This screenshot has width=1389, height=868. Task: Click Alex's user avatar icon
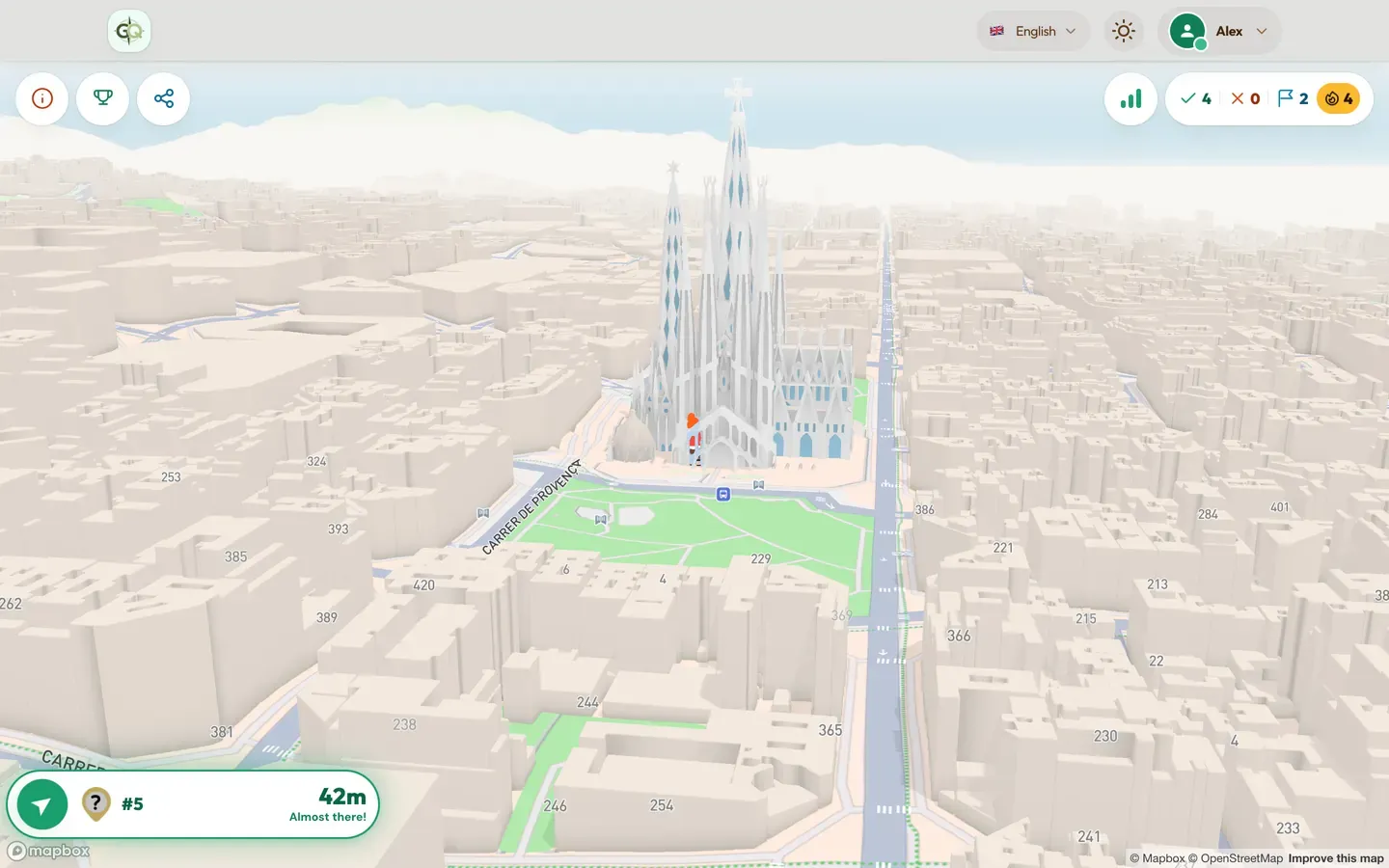(1187, 31)
